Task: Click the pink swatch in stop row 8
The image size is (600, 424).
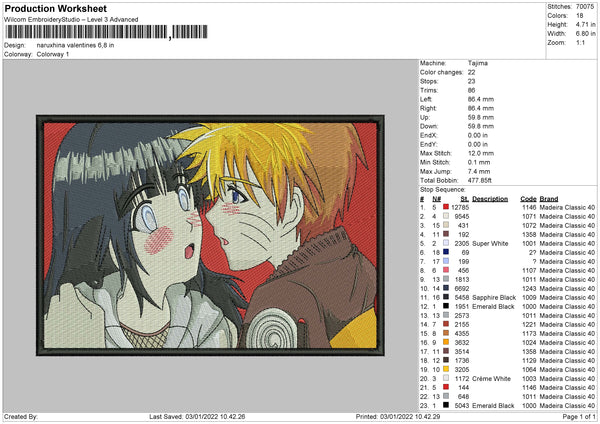Action: tap(446, 270)
